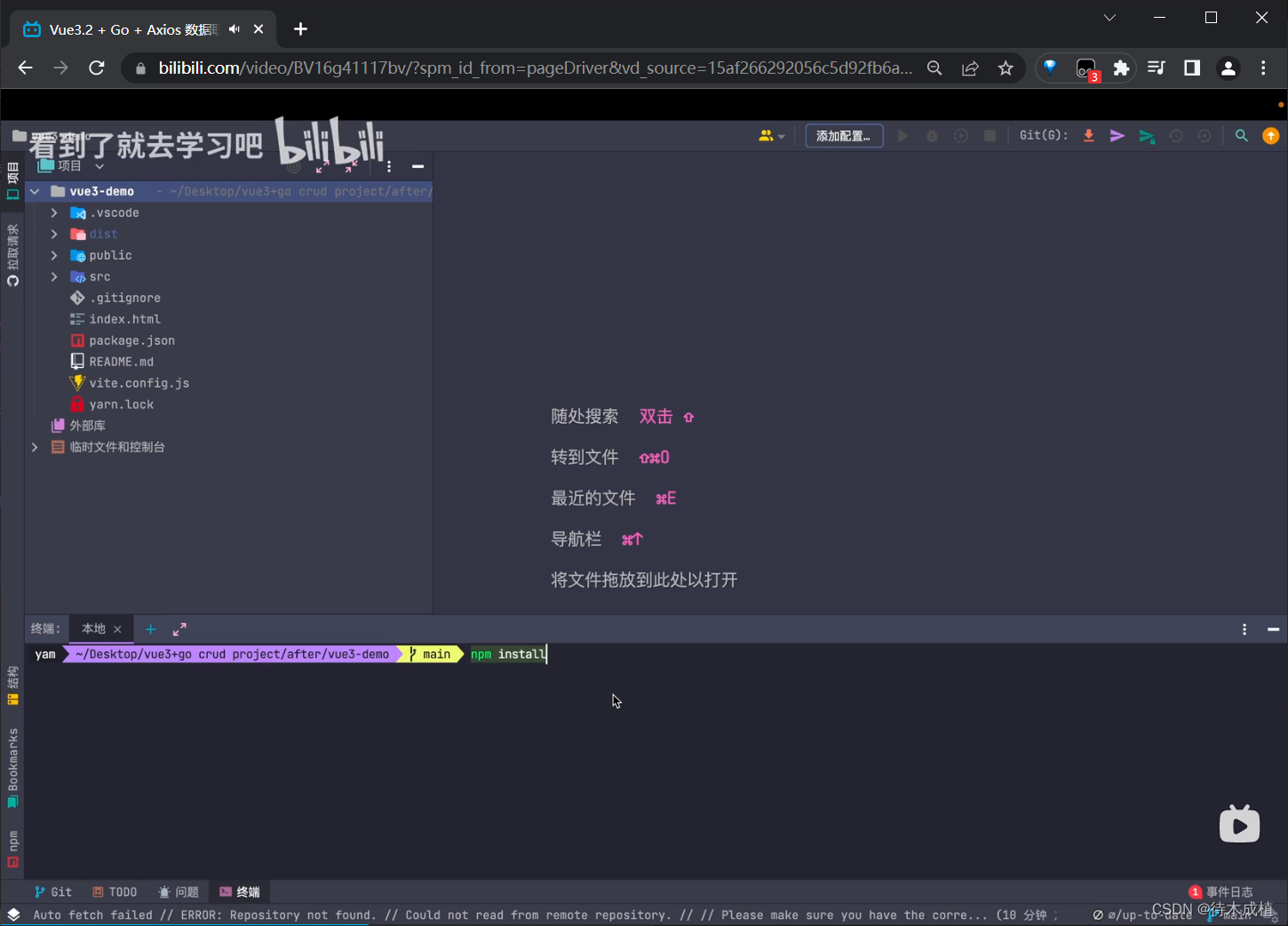The image size is (1288, 926).
Task: Click Run with coverage icon in IDE toolbar
Action: click(x=961, y=136)
